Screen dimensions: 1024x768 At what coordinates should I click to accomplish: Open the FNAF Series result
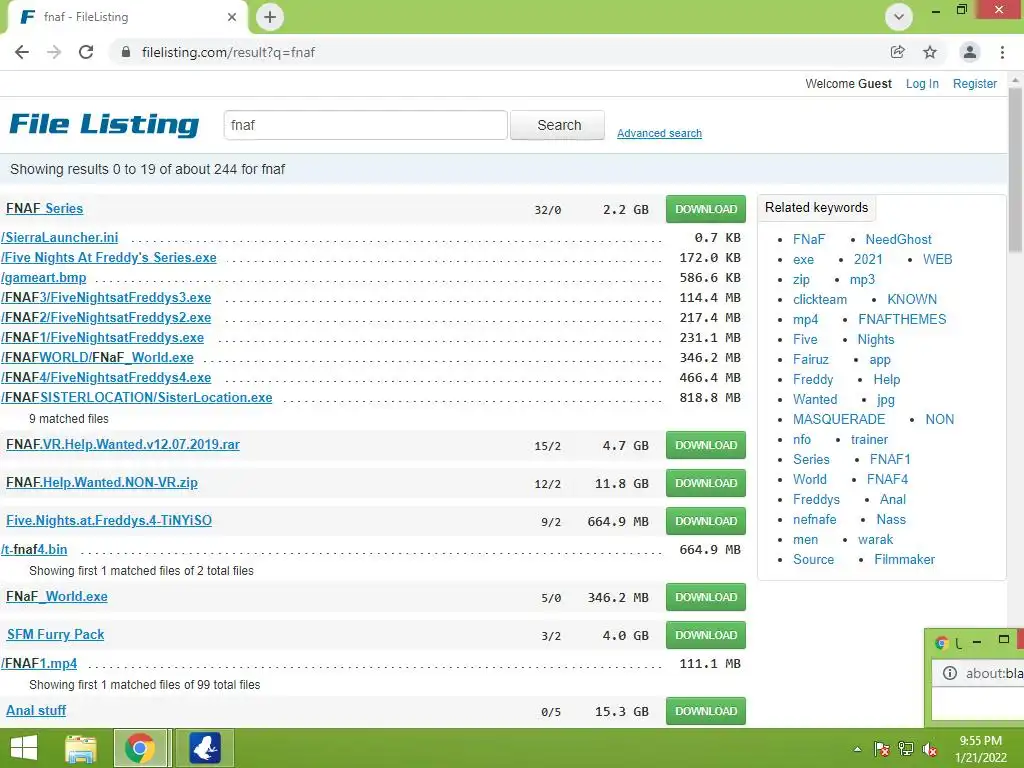(44, 208)
